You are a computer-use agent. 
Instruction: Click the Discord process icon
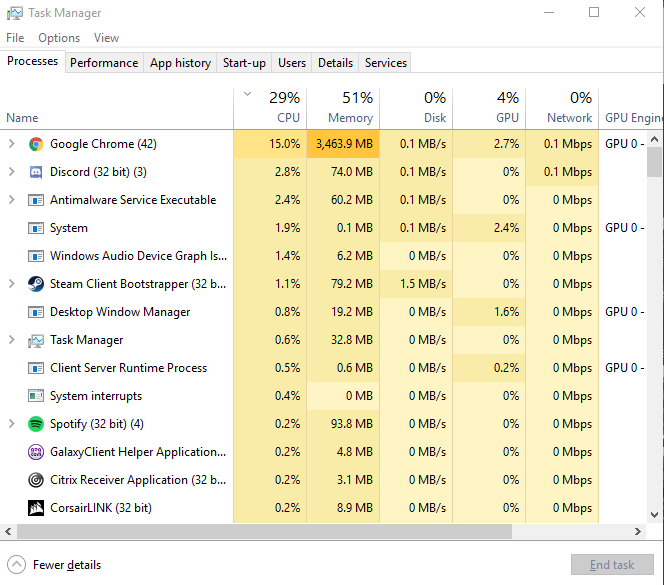click(x=36, y=172)
